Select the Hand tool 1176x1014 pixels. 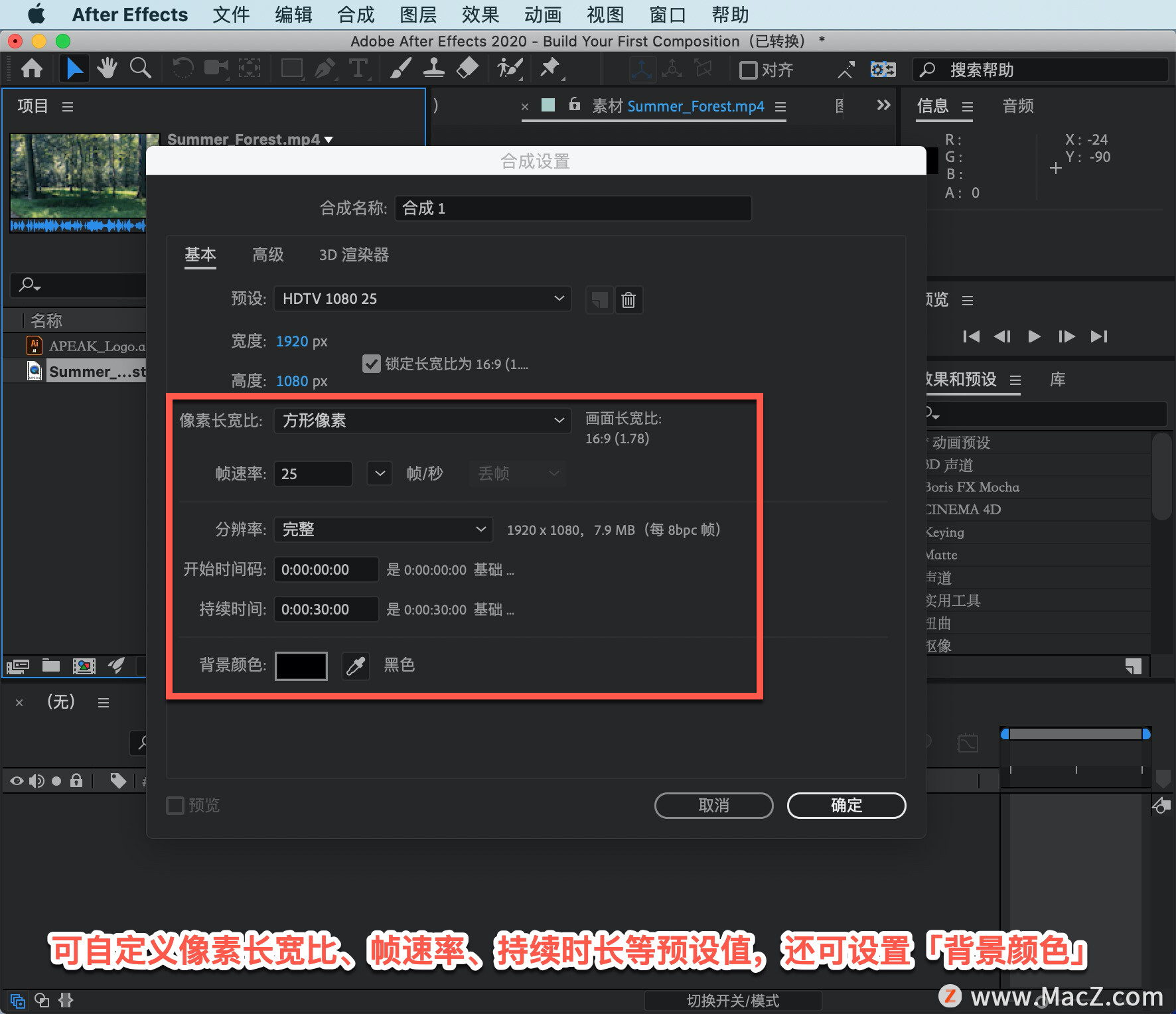point(107,68)
